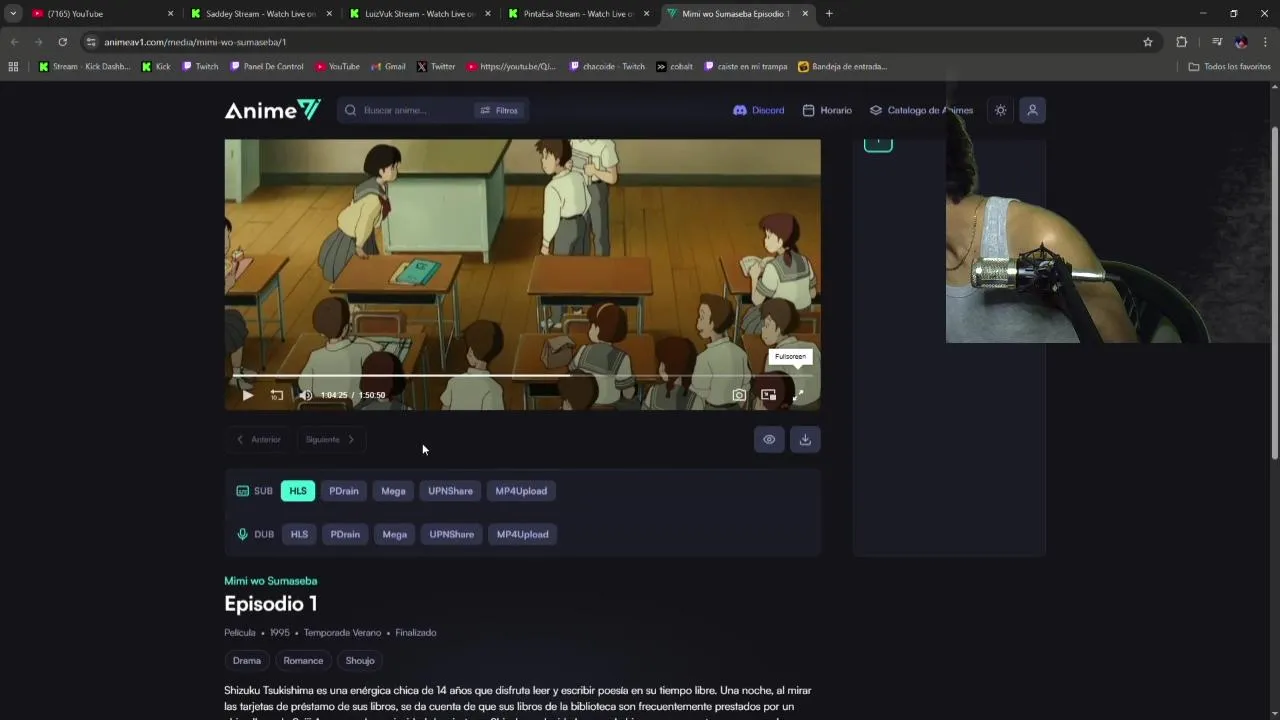
Task: Enter fullscreen with the expand icon
Action: point(797,395)
